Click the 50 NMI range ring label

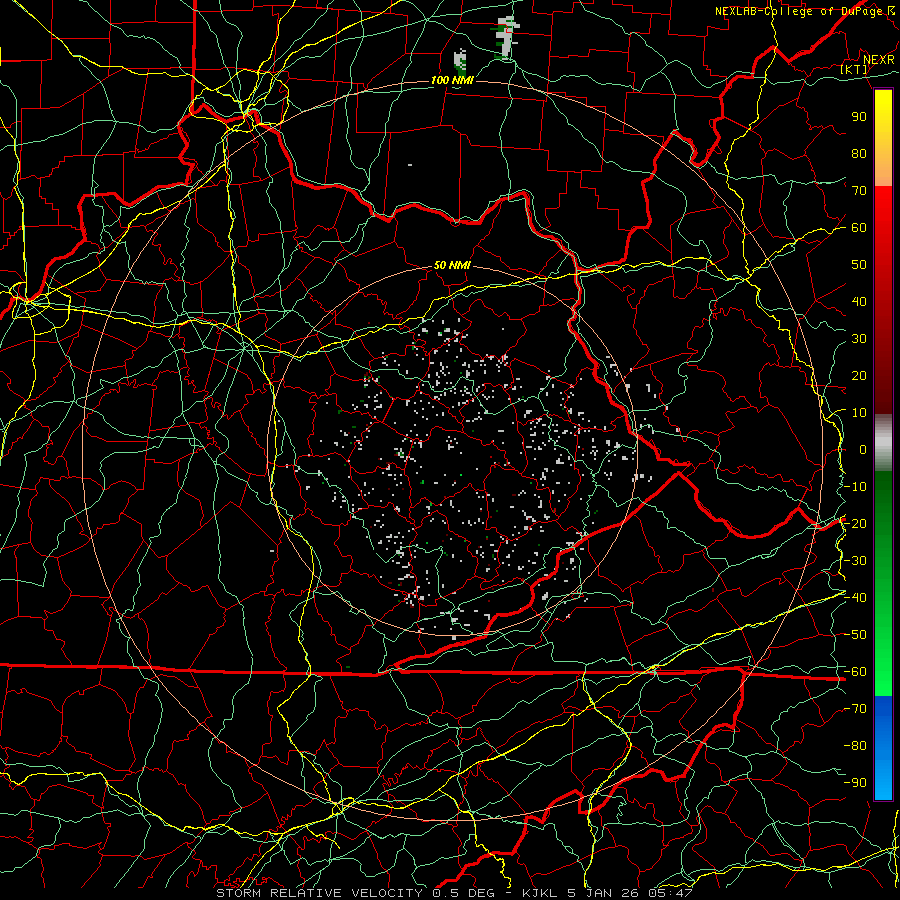pyautogui.click(x=452, y=265)
